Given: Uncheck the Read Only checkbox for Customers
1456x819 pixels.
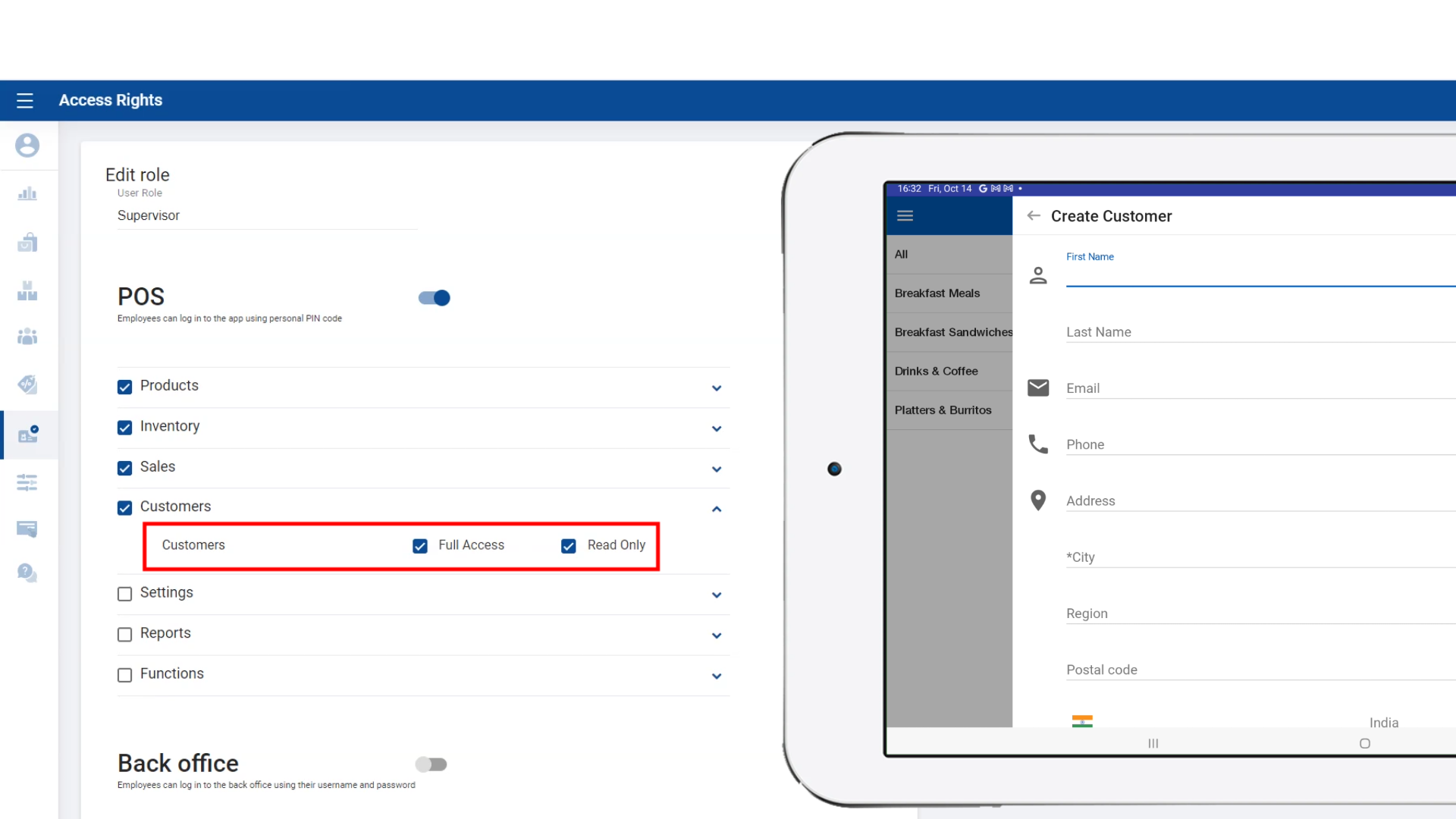Looking at the screenshot, I should 569,546.
